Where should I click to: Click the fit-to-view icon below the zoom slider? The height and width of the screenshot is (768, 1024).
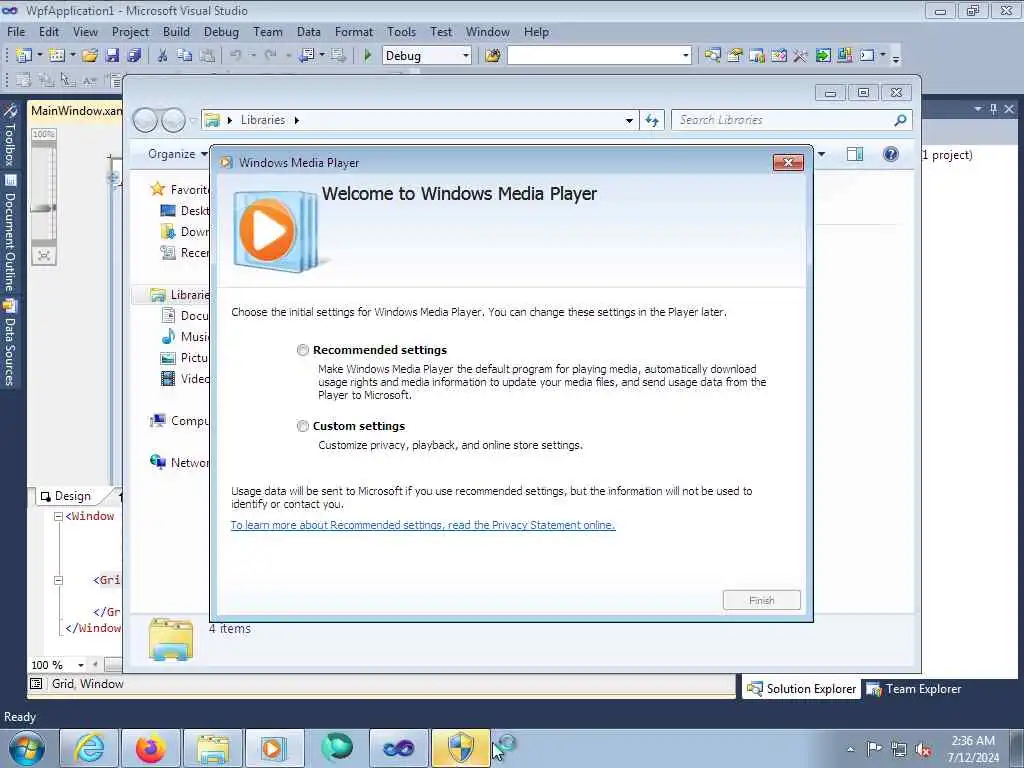tap(44, 255)
